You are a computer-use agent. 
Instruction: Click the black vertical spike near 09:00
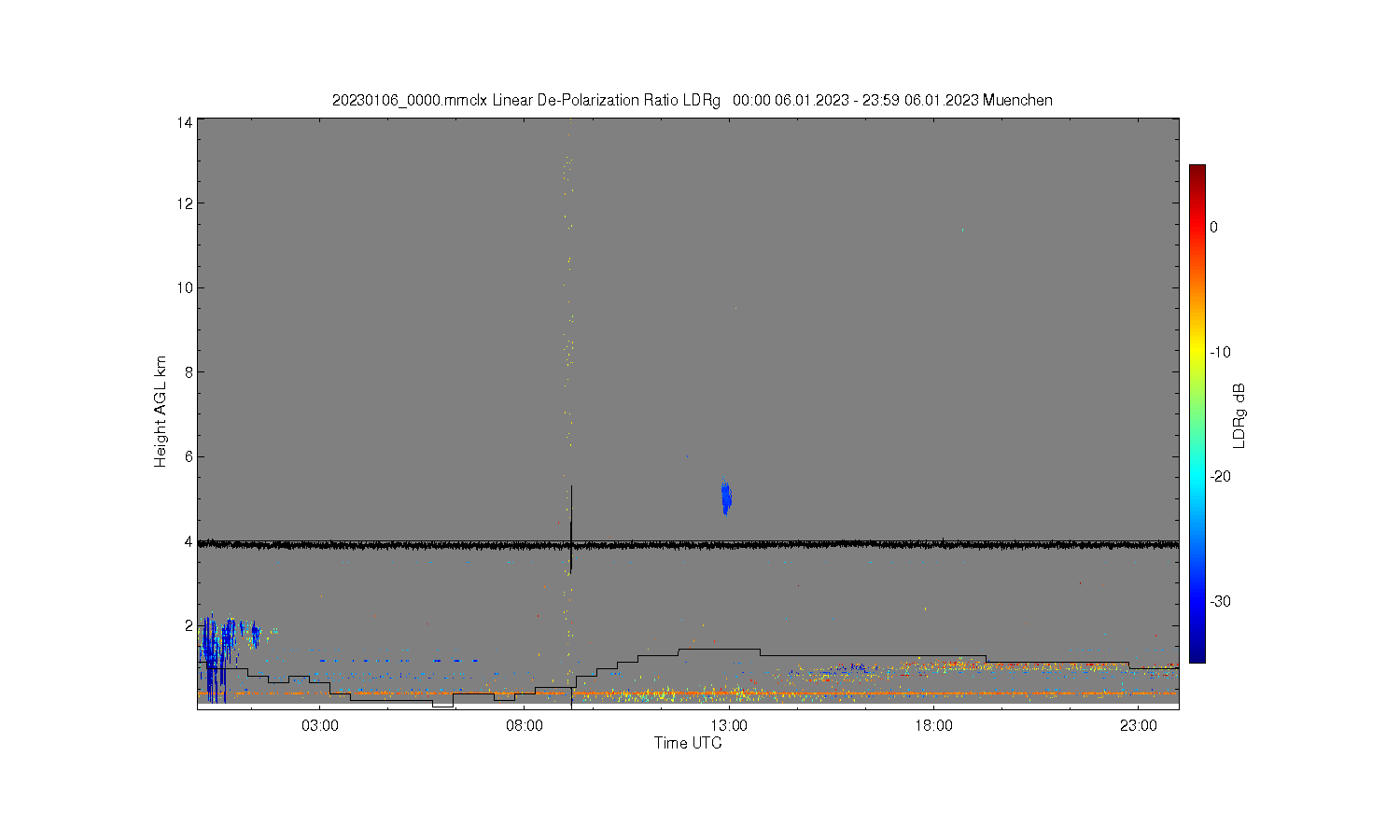(x=571, y=529)
